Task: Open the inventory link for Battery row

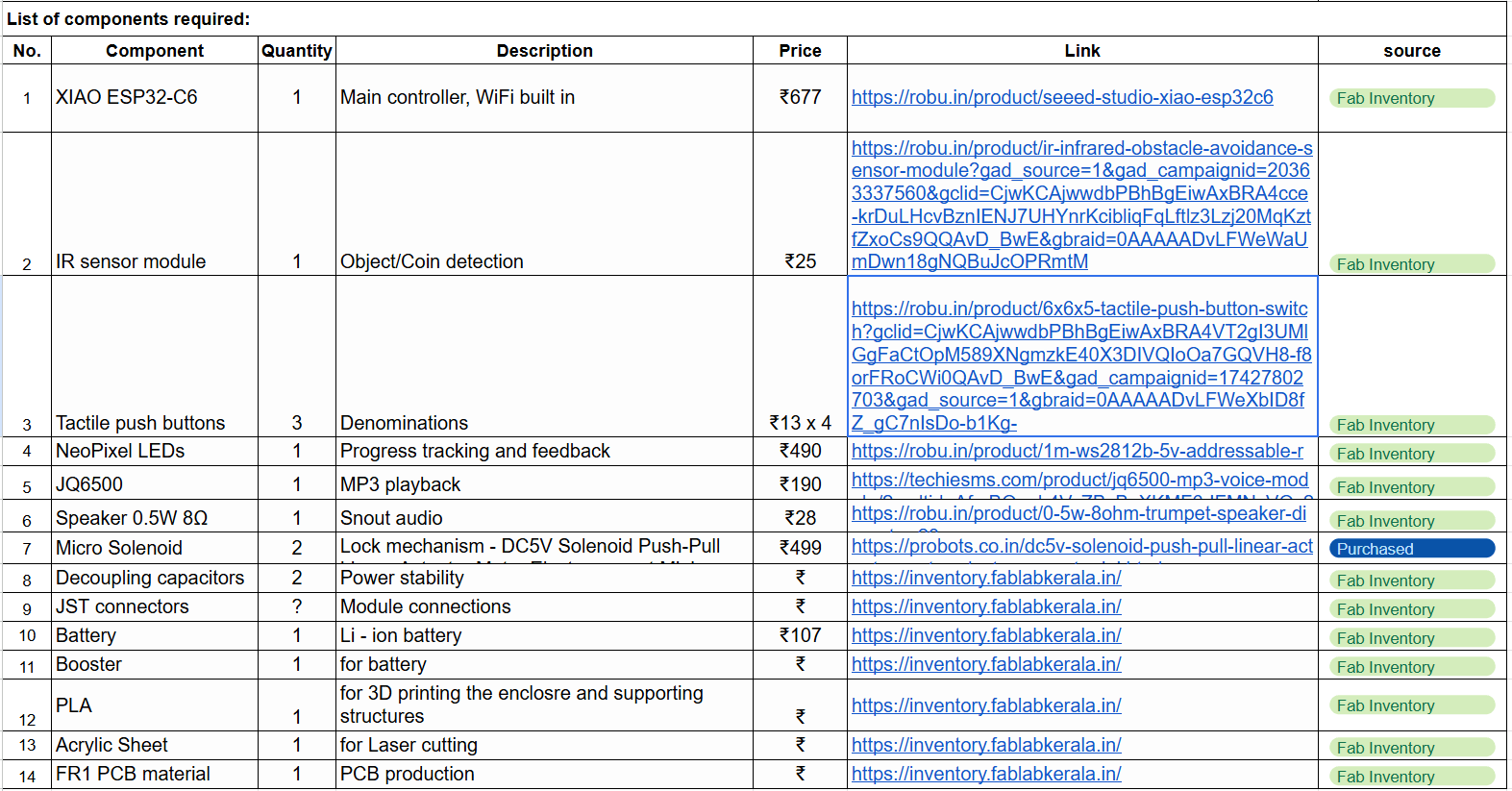Action: (x=986, y=635)
